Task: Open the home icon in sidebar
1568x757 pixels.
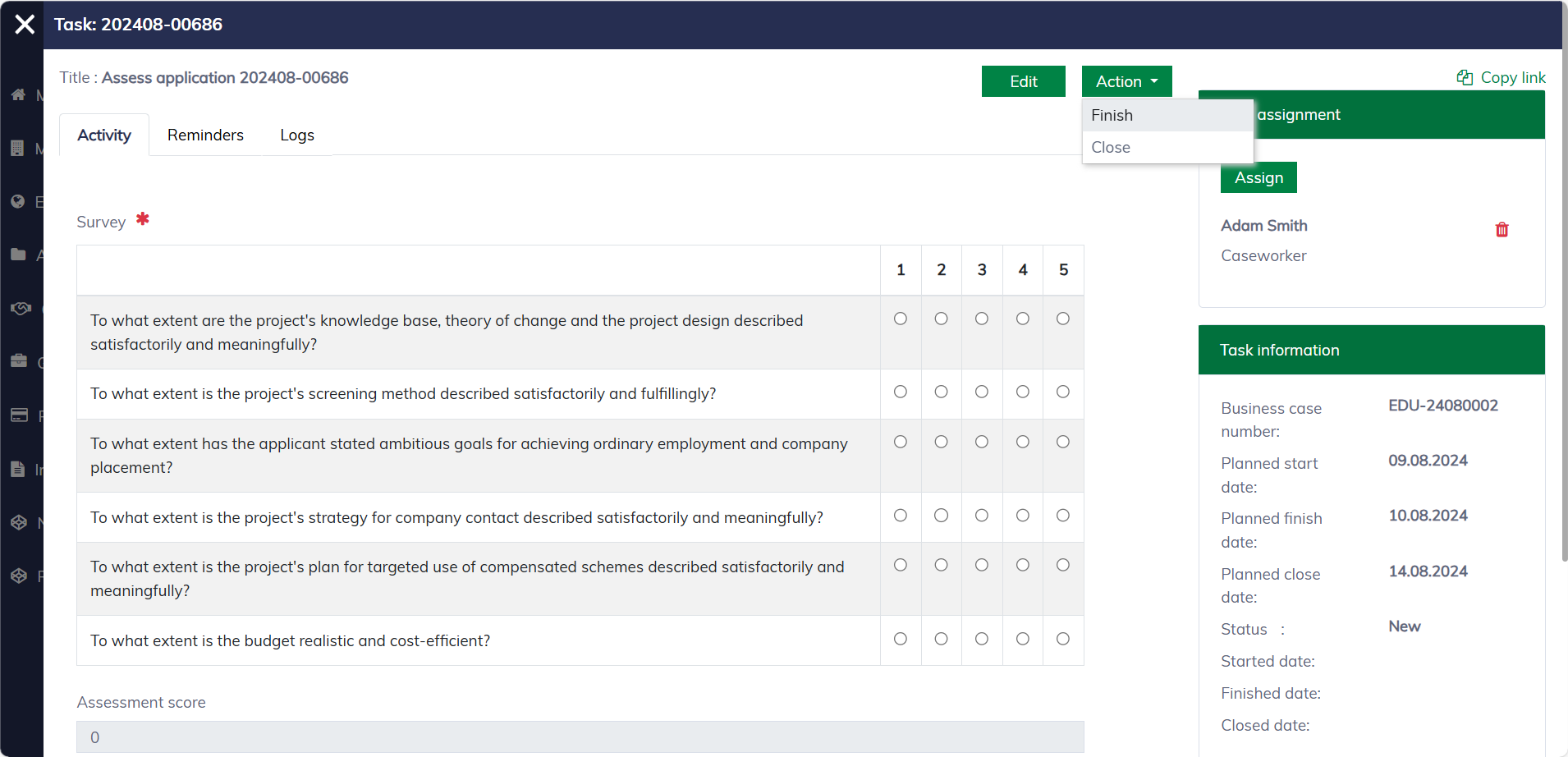Action: click(18, 95)
